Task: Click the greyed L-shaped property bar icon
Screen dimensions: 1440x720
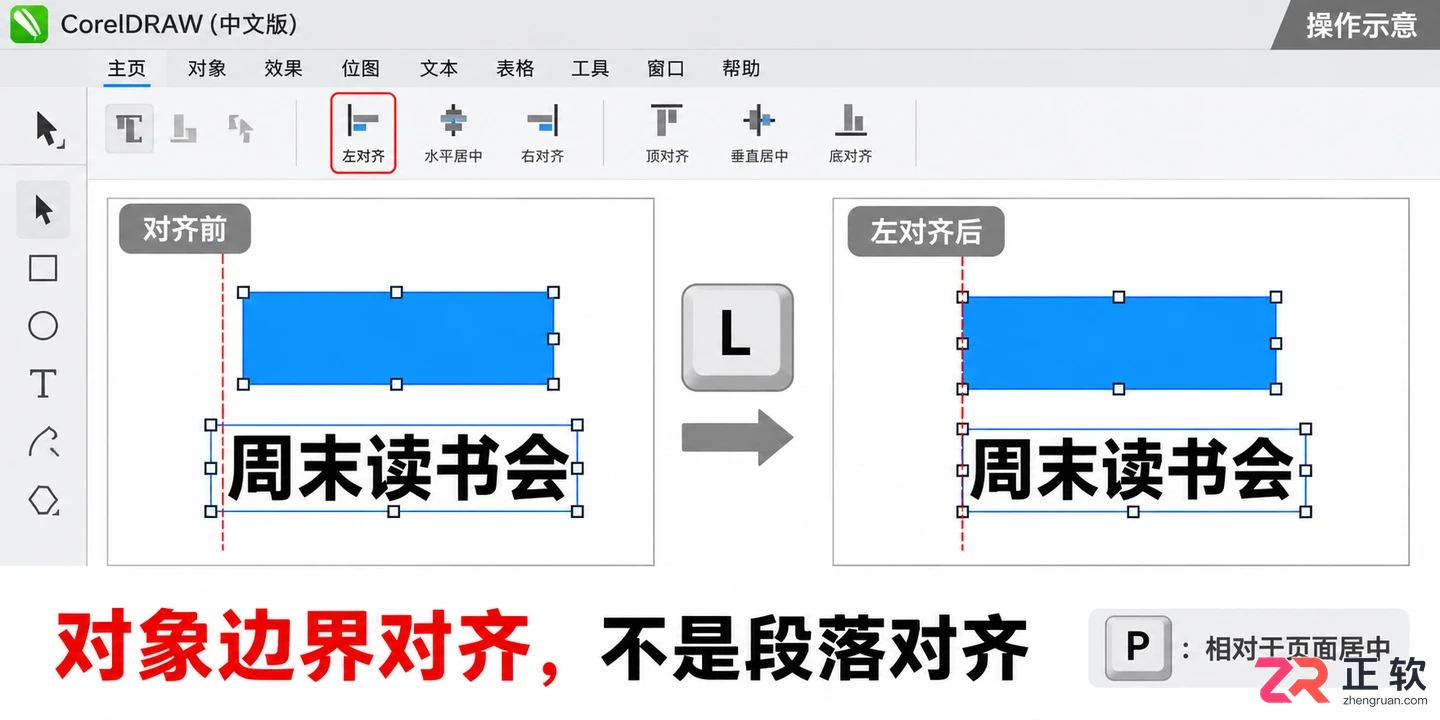Action: point(183,128)
